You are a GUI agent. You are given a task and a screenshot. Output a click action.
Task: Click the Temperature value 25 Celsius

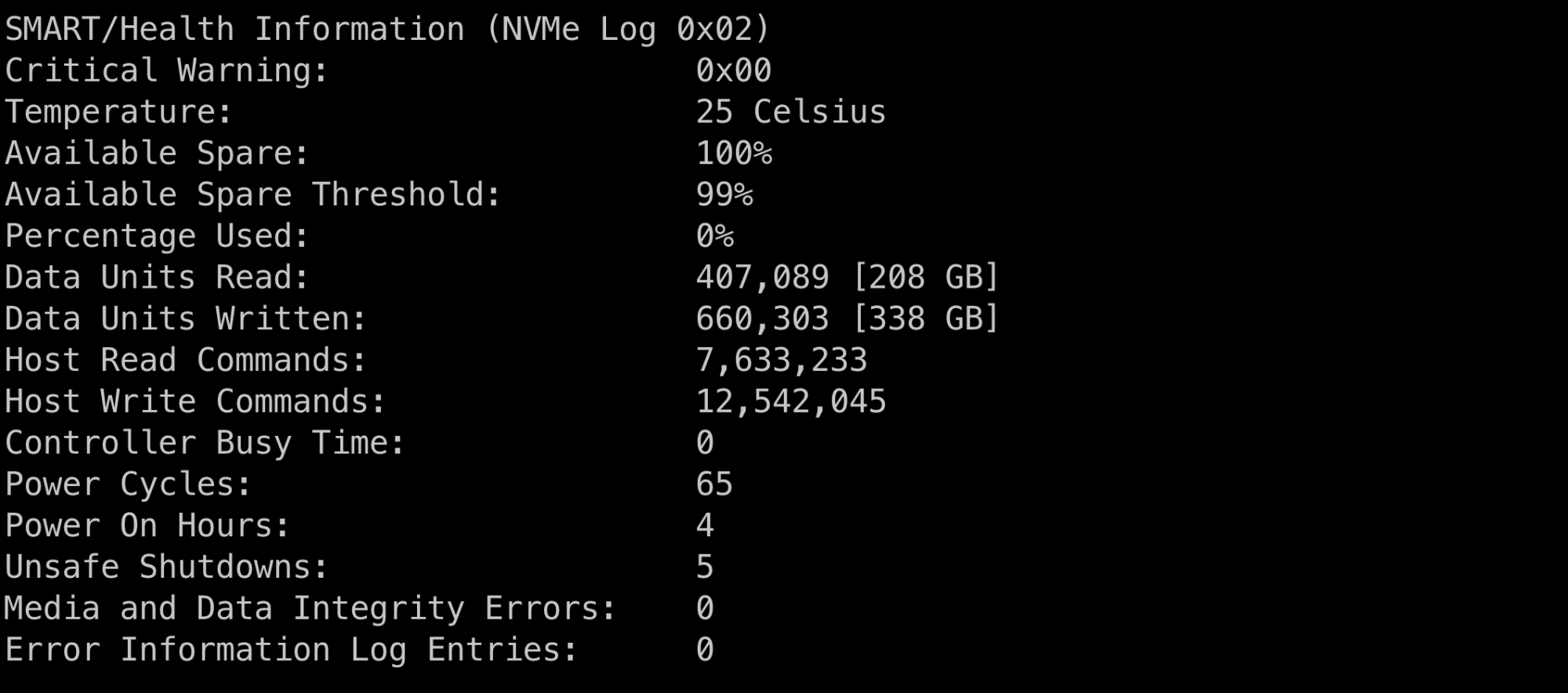click(x=790, y=112)
